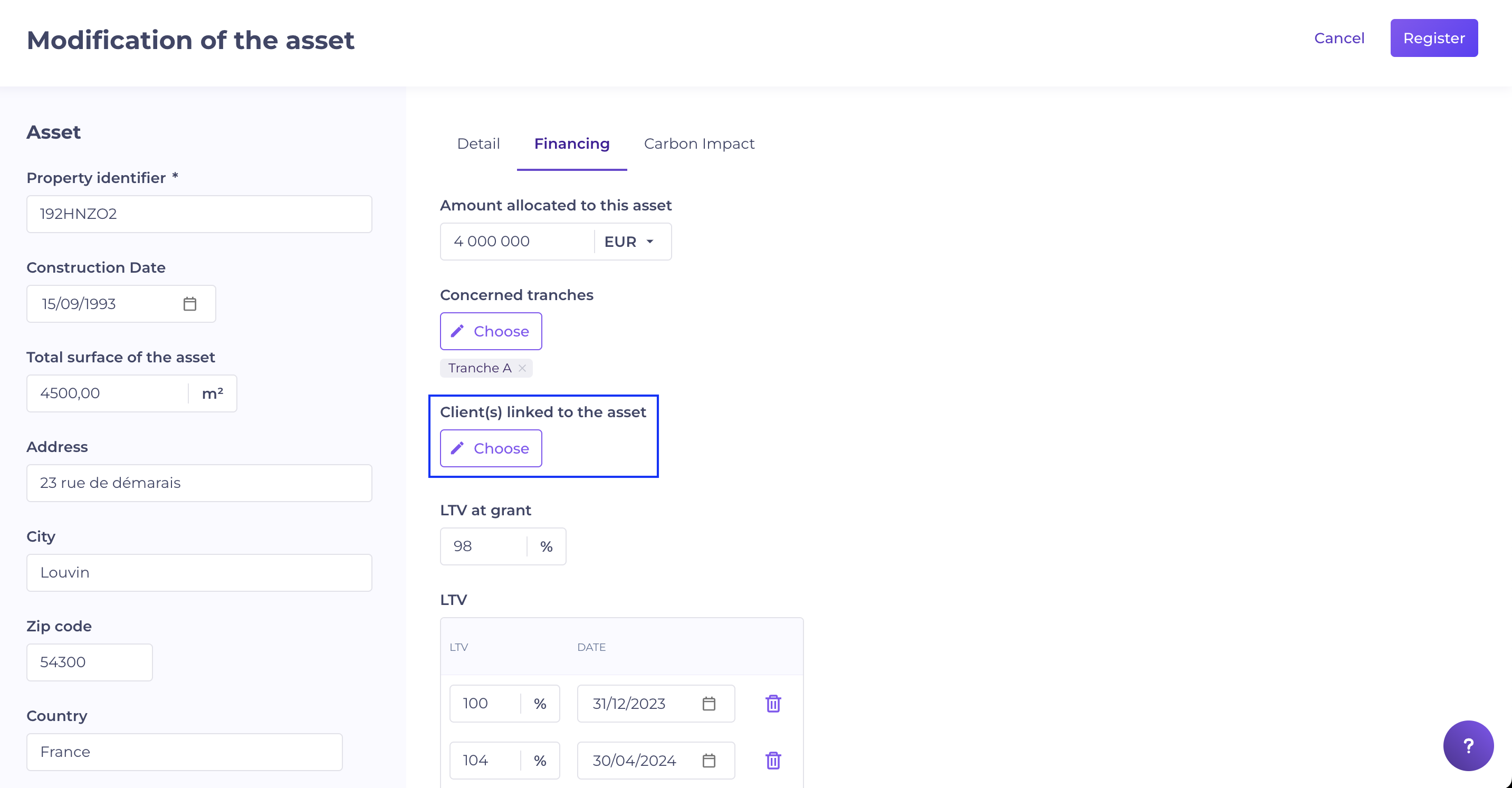The image size is (1512, 788).
Task: Cancel the asset modification
Action: [x=1339, y=38]
